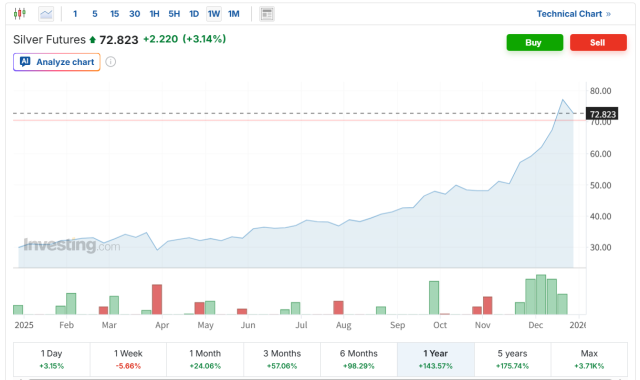Show the 6 Months performance range
Viewport: 640px width, 380px height.
[359, 359]
